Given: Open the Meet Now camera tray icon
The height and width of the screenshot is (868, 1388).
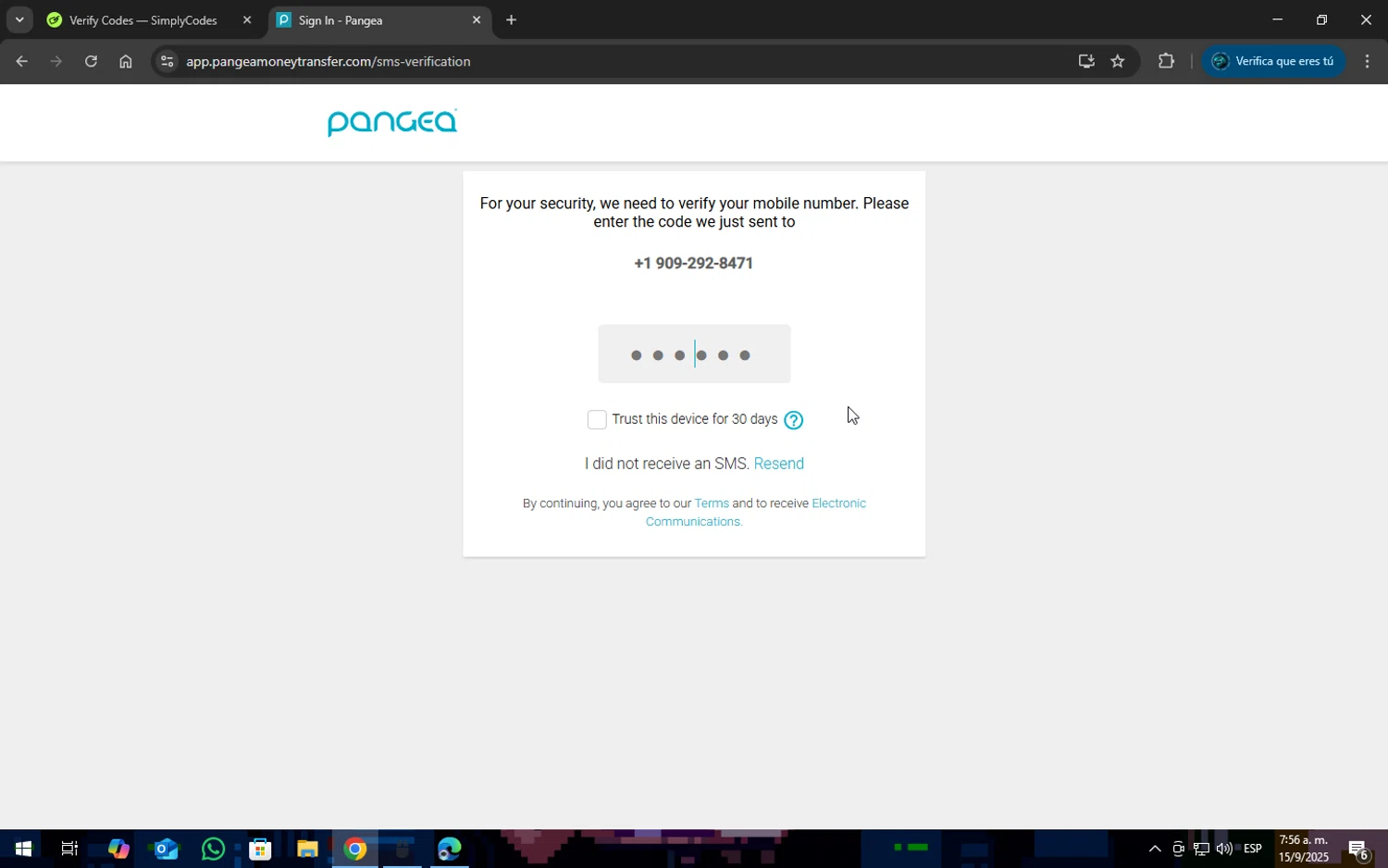Looking at the screenshot, I should [x=1178, y=849].
